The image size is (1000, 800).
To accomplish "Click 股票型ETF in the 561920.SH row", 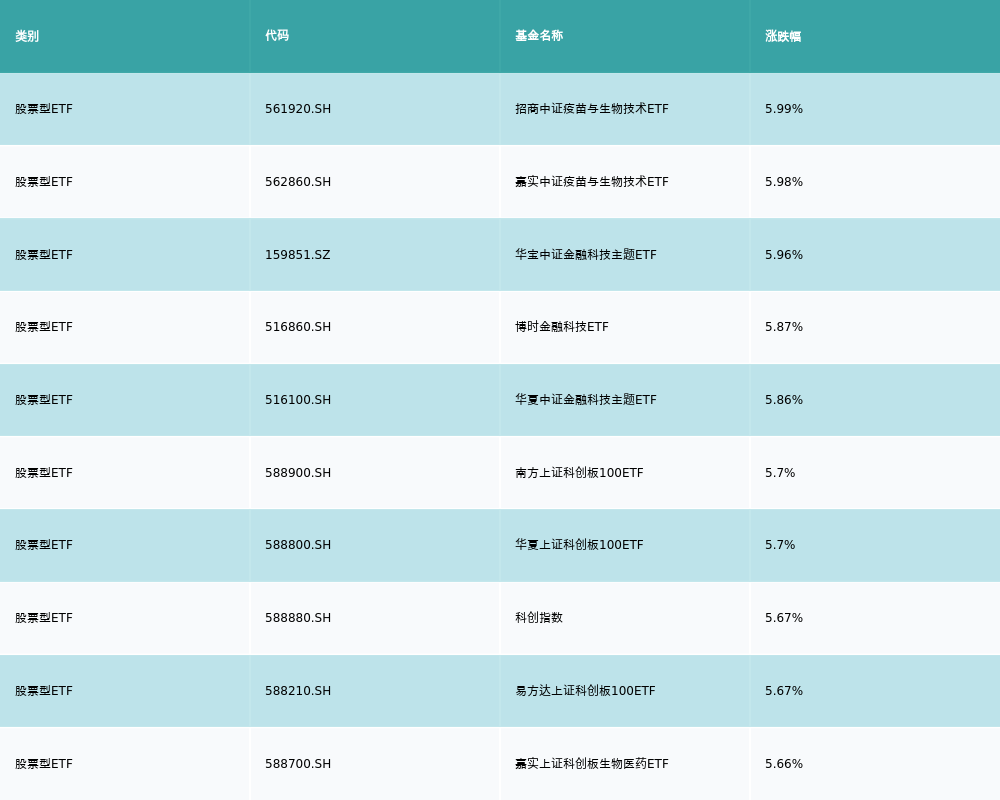I will tap(44, 109).
